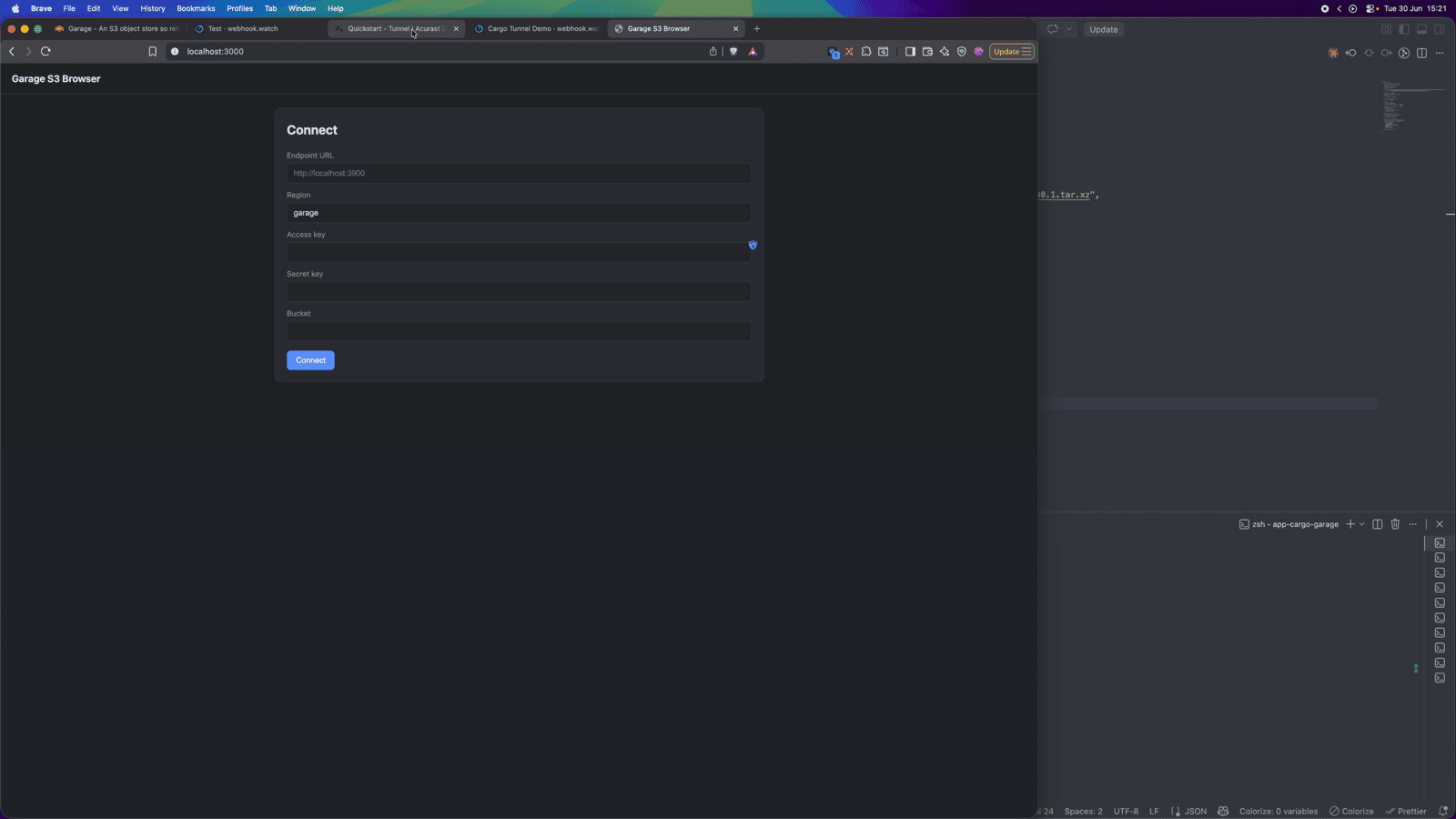This screenshot has height=819, width=1456.
Task: Open the Brave Update menu button
Action: pos(1012,52)
